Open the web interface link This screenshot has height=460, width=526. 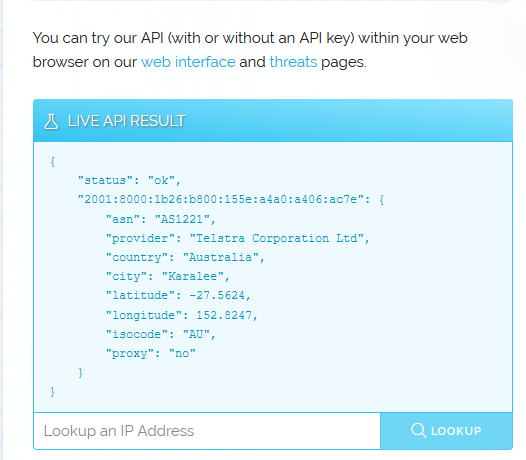[x=188, y=62]
